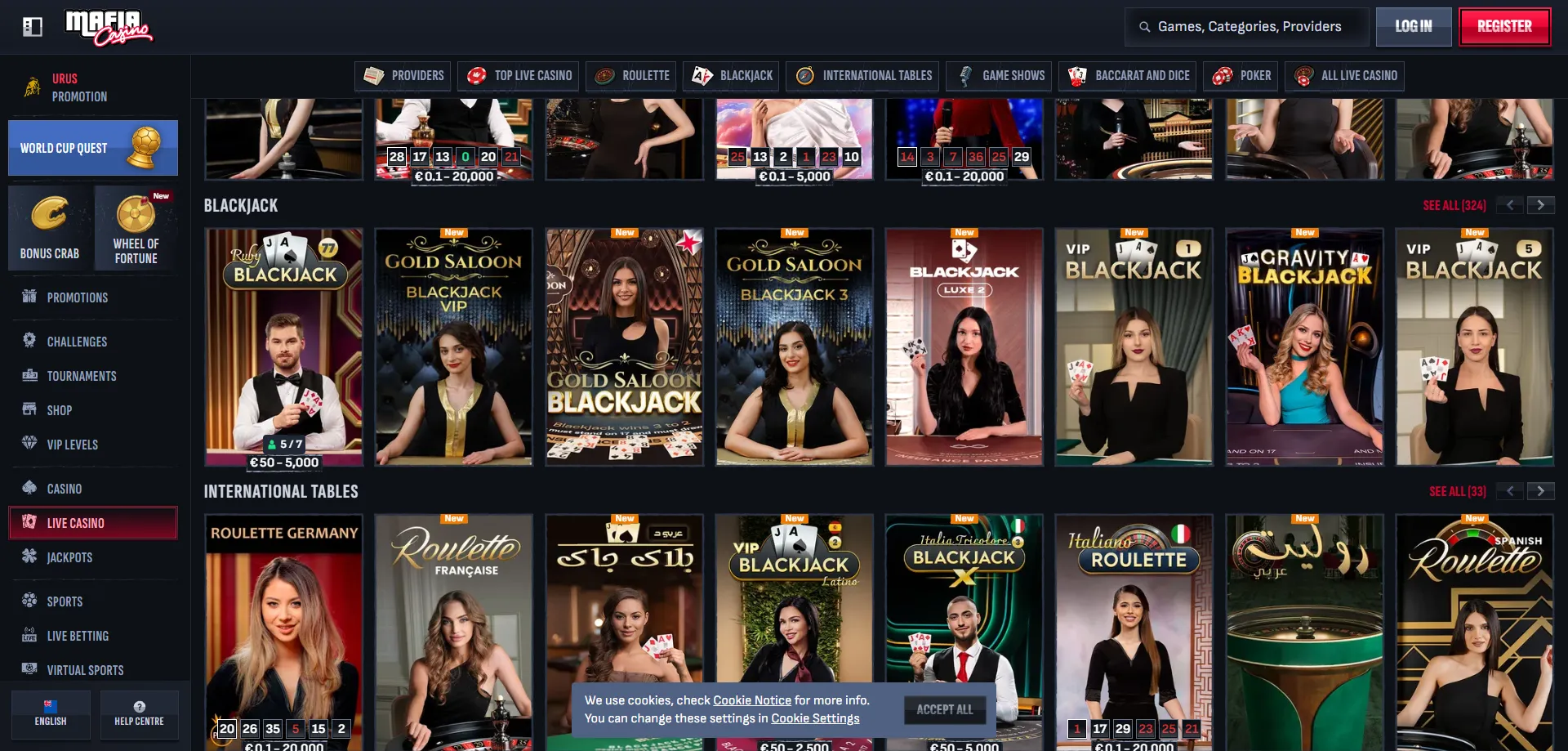The width and height of the screenshot is (1568, 751).
Task: Click the Register button
Action: point(1504,27)
